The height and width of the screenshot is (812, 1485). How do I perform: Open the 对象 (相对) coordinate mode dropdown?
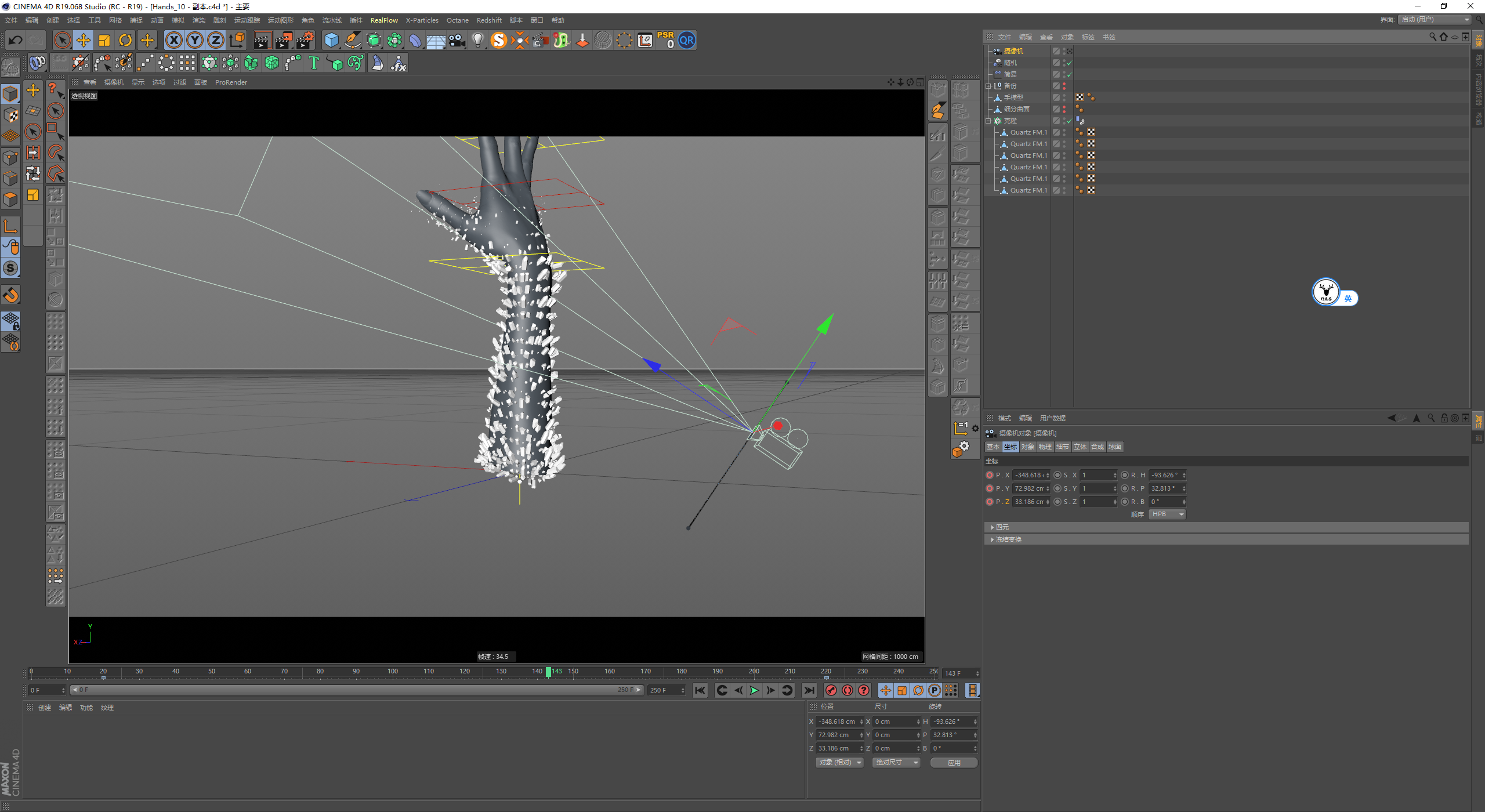(x=839, y=763)
